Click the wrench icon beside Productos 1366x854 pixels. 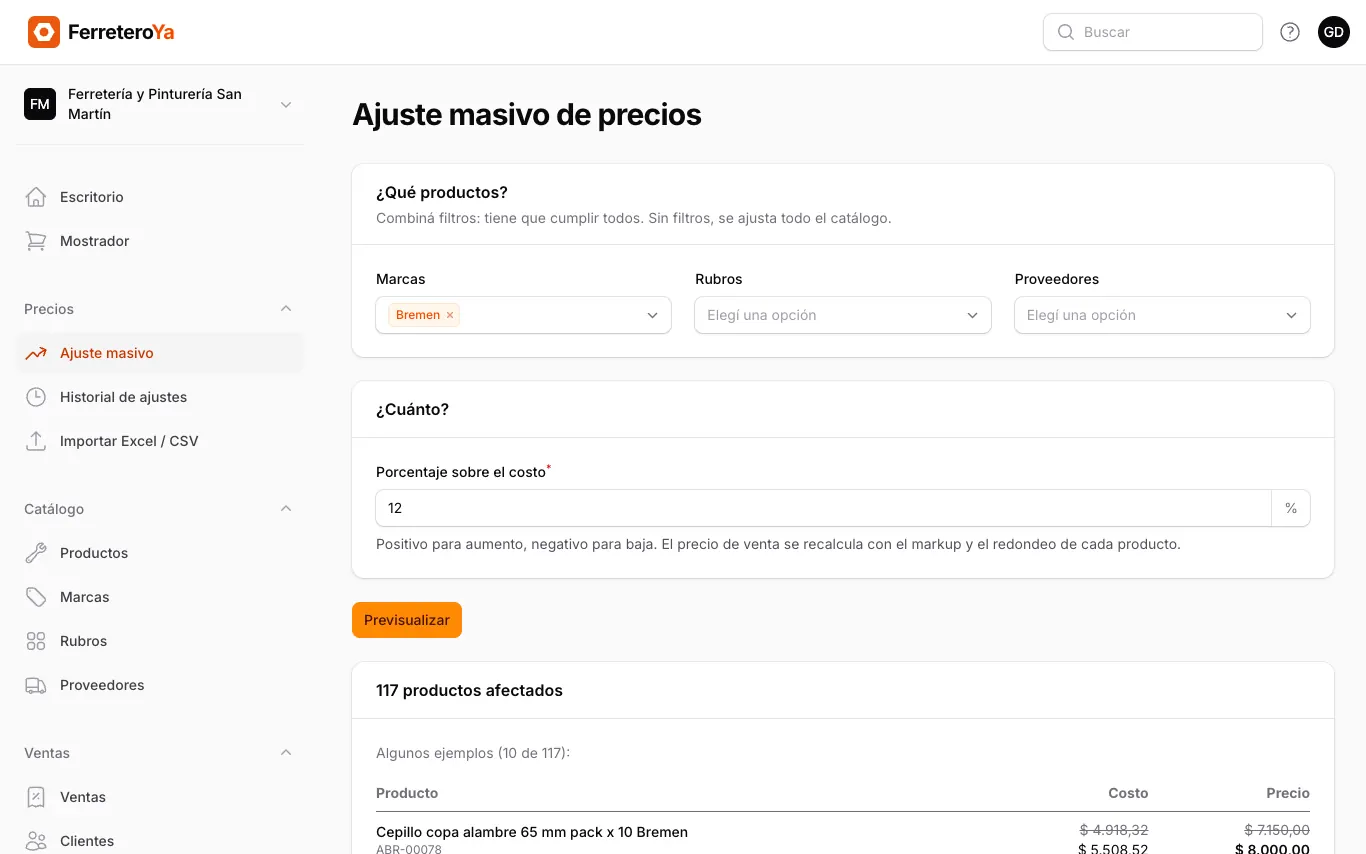click(36, 553)
